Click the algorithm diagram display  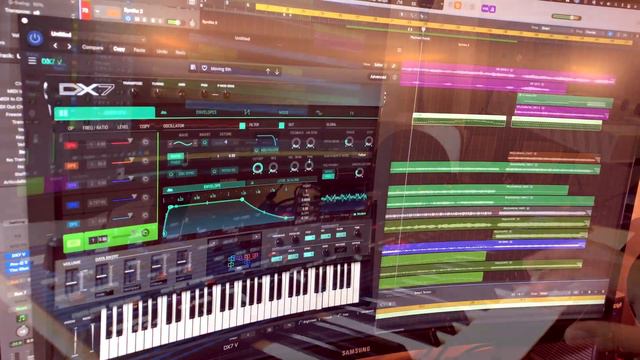(233, 254)
